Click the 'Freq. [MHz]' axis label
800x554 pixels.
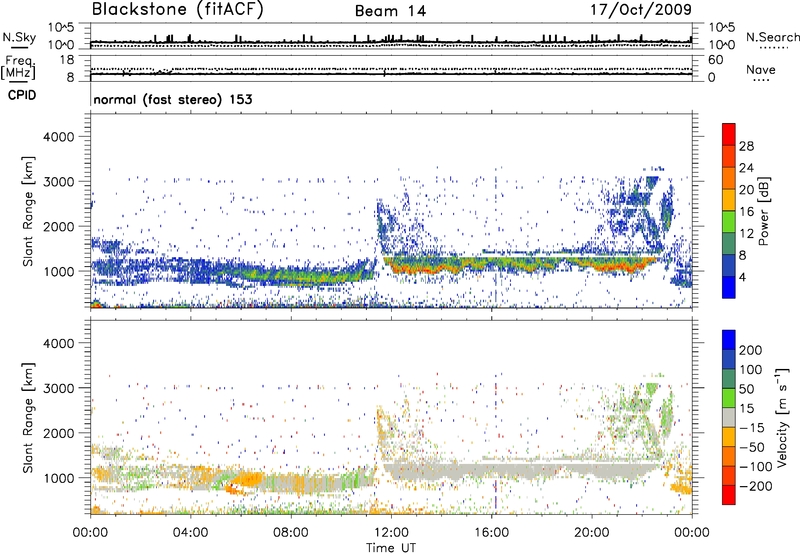(x=18, y=68)
